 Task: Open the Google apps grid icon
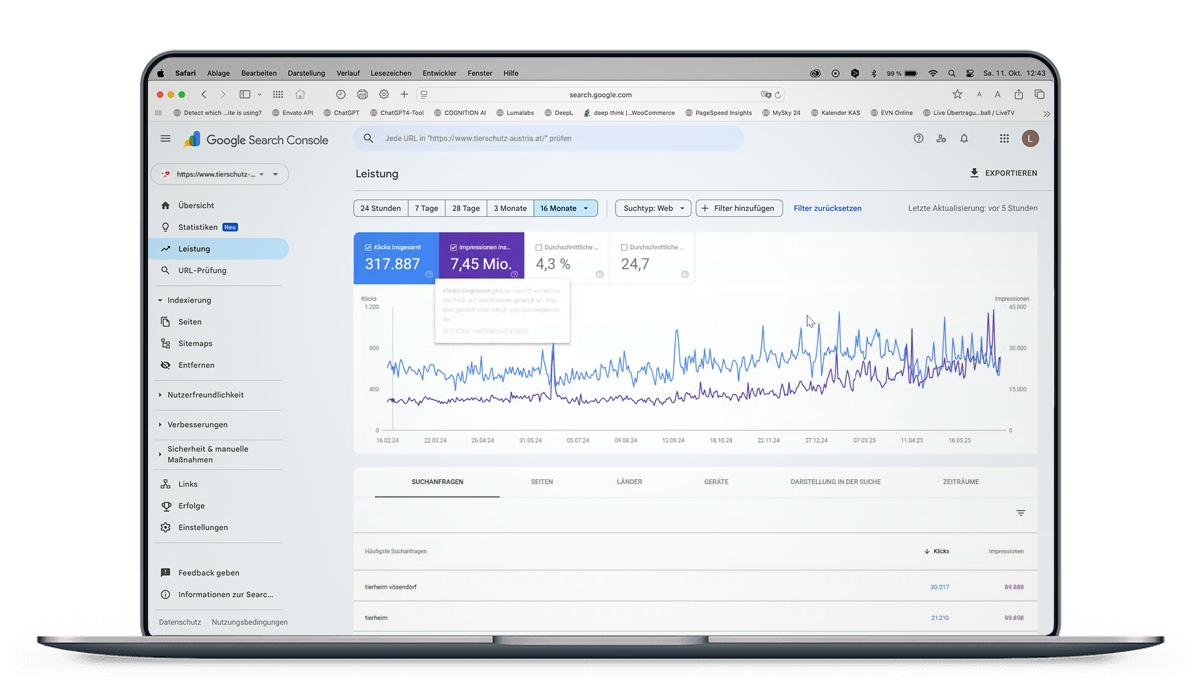[1003, 138]
